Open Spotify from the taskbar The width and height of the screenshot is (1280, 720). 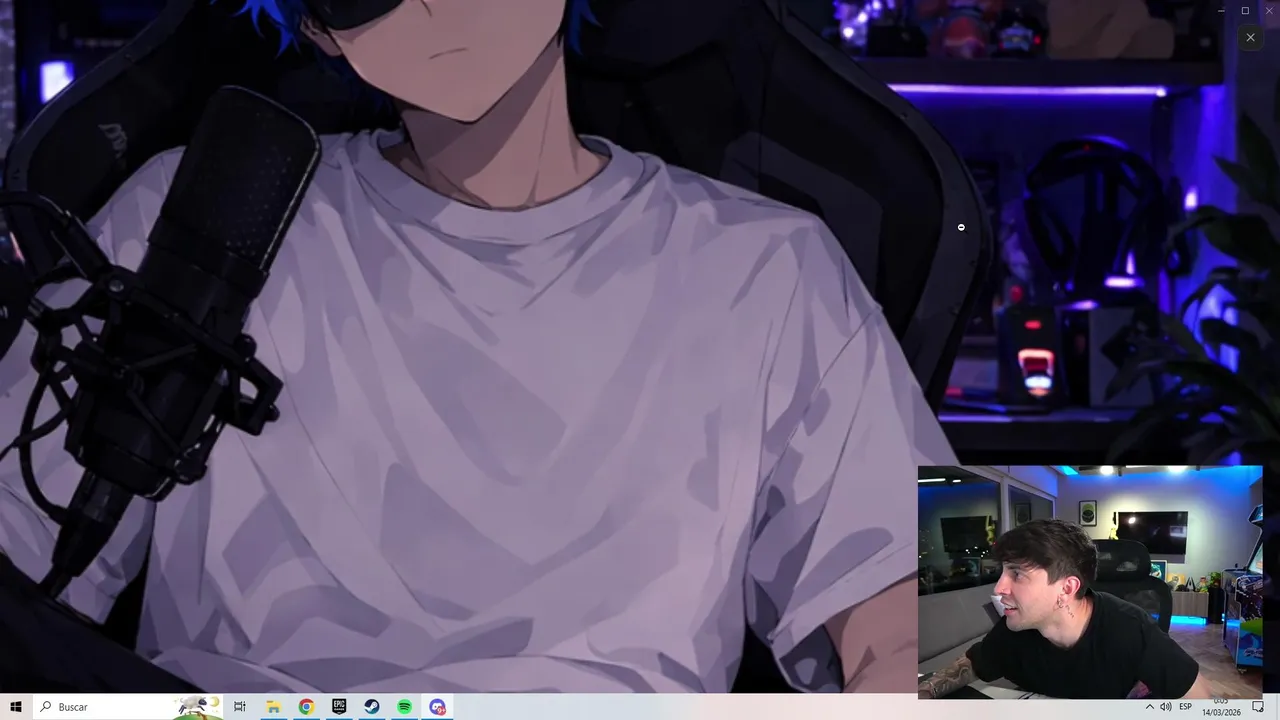click(405, 707)
